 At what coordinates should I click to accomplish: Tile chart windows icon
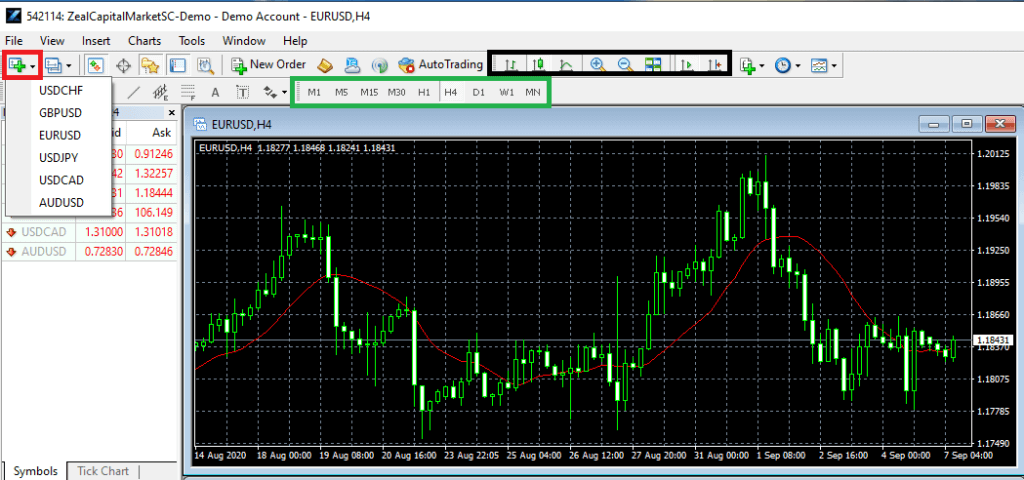pos(653,65)
